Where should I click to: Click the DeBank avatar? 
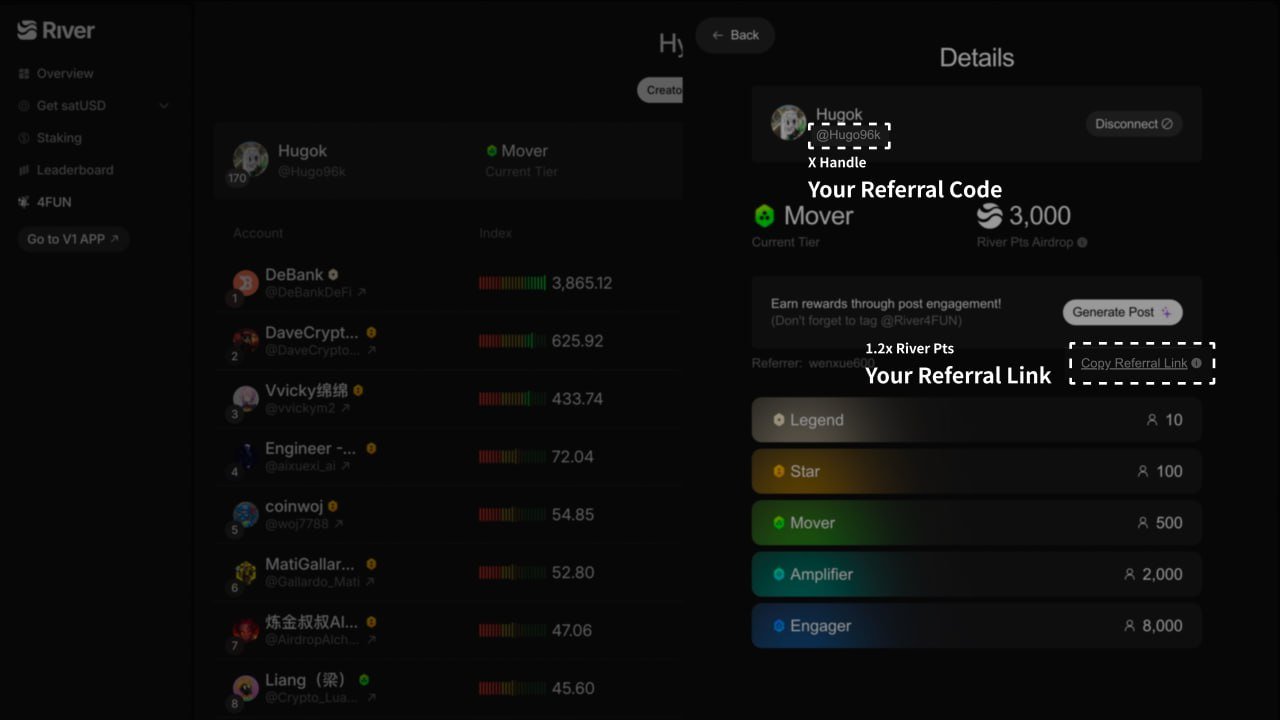[245, 282]
